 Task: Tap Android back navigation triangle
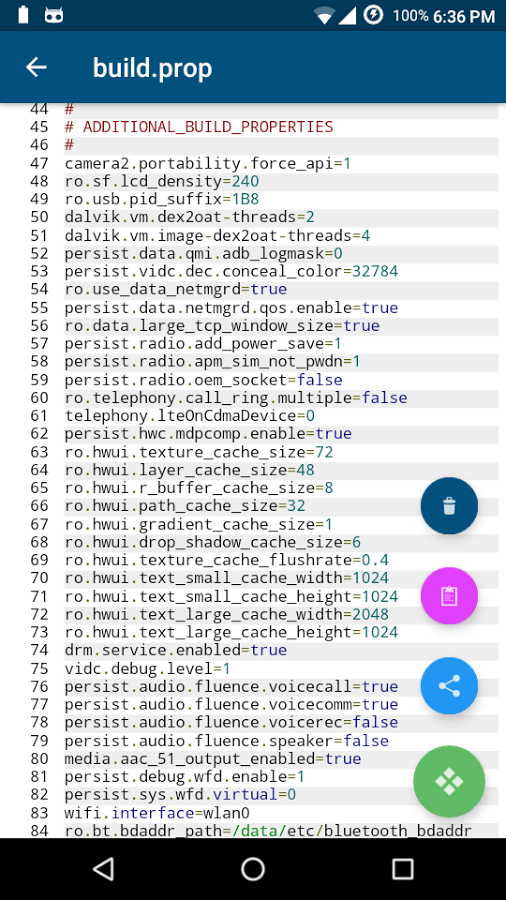103,868
